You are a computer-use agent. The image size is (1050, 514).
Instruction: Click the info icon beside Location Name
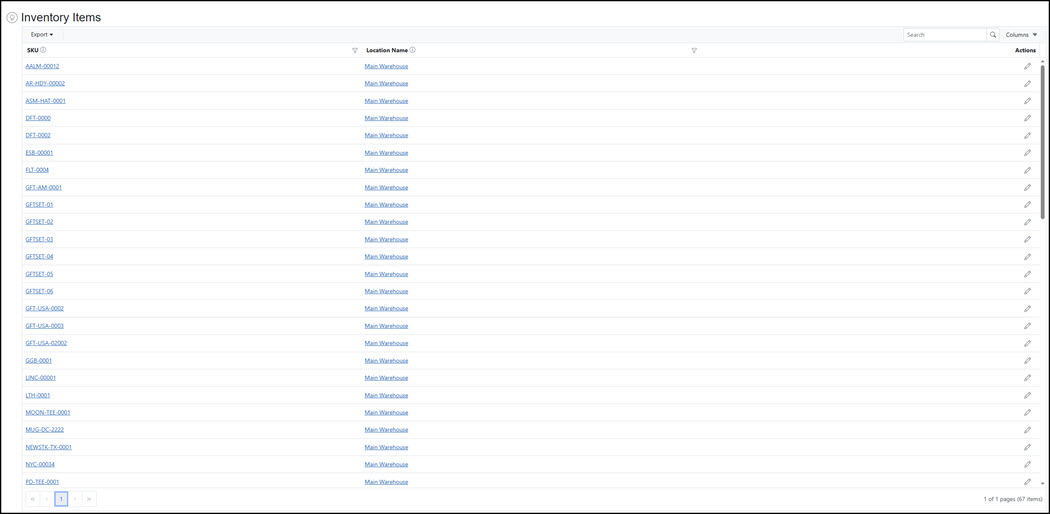413,50
